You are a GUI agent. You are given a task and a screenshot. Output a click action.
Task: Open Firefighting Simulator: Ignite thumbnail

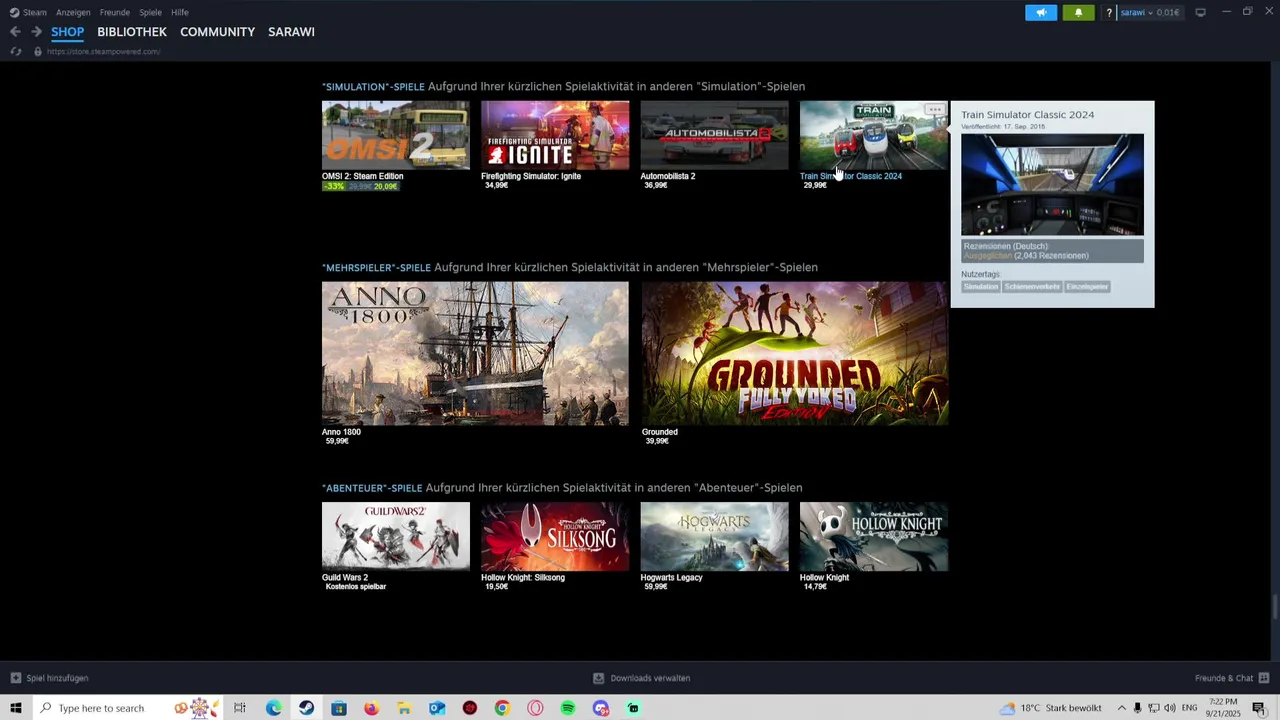[555, 135]
